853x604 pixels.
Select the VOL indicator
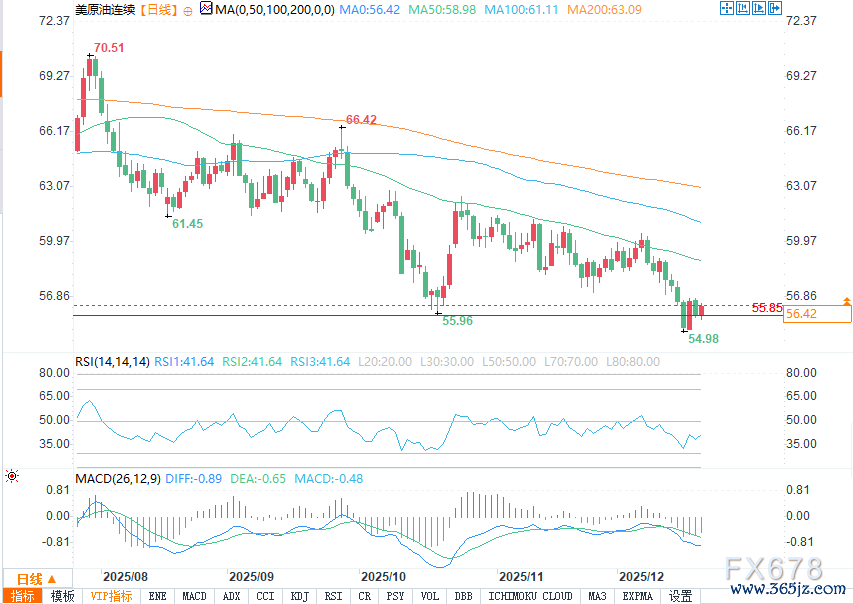pyautogui.click(x=430, y=596)
